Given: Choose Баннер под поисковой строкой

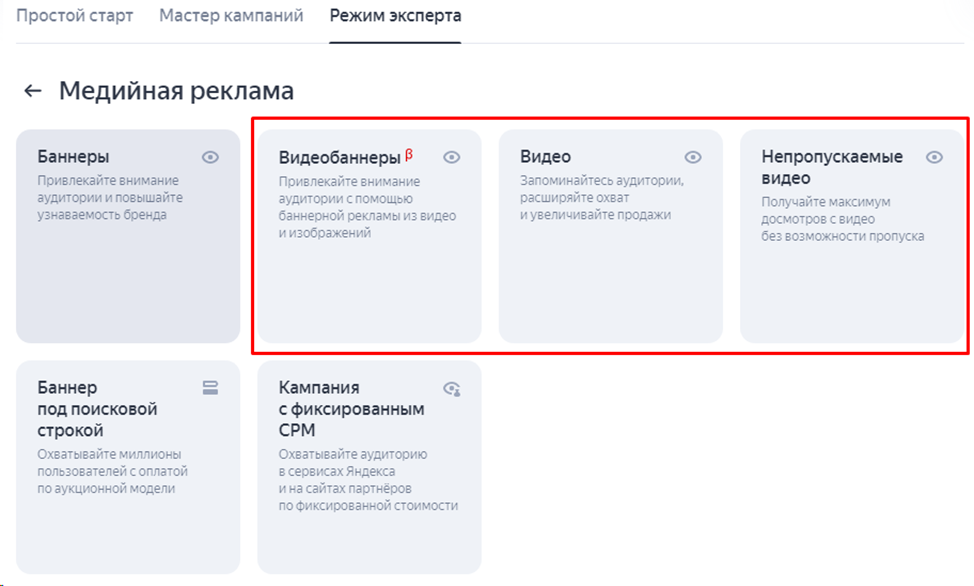Looking at the screenshot, I should pyautogui.click(x=127, y=468).
